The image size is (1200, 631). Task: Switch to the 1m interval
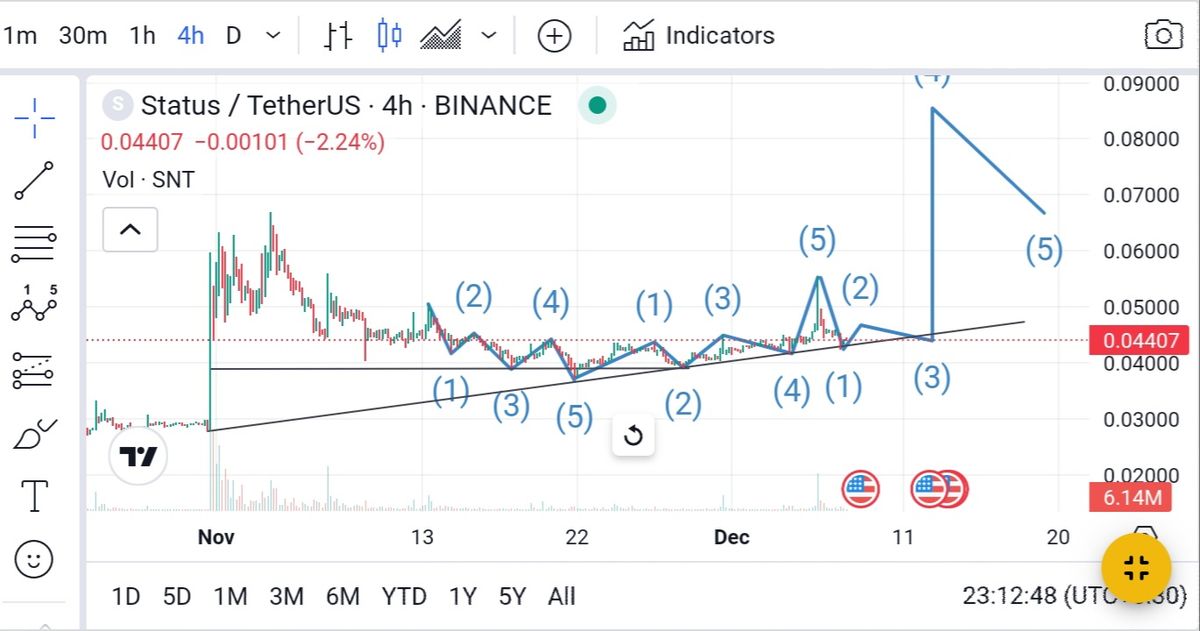(x=19, y=36)
